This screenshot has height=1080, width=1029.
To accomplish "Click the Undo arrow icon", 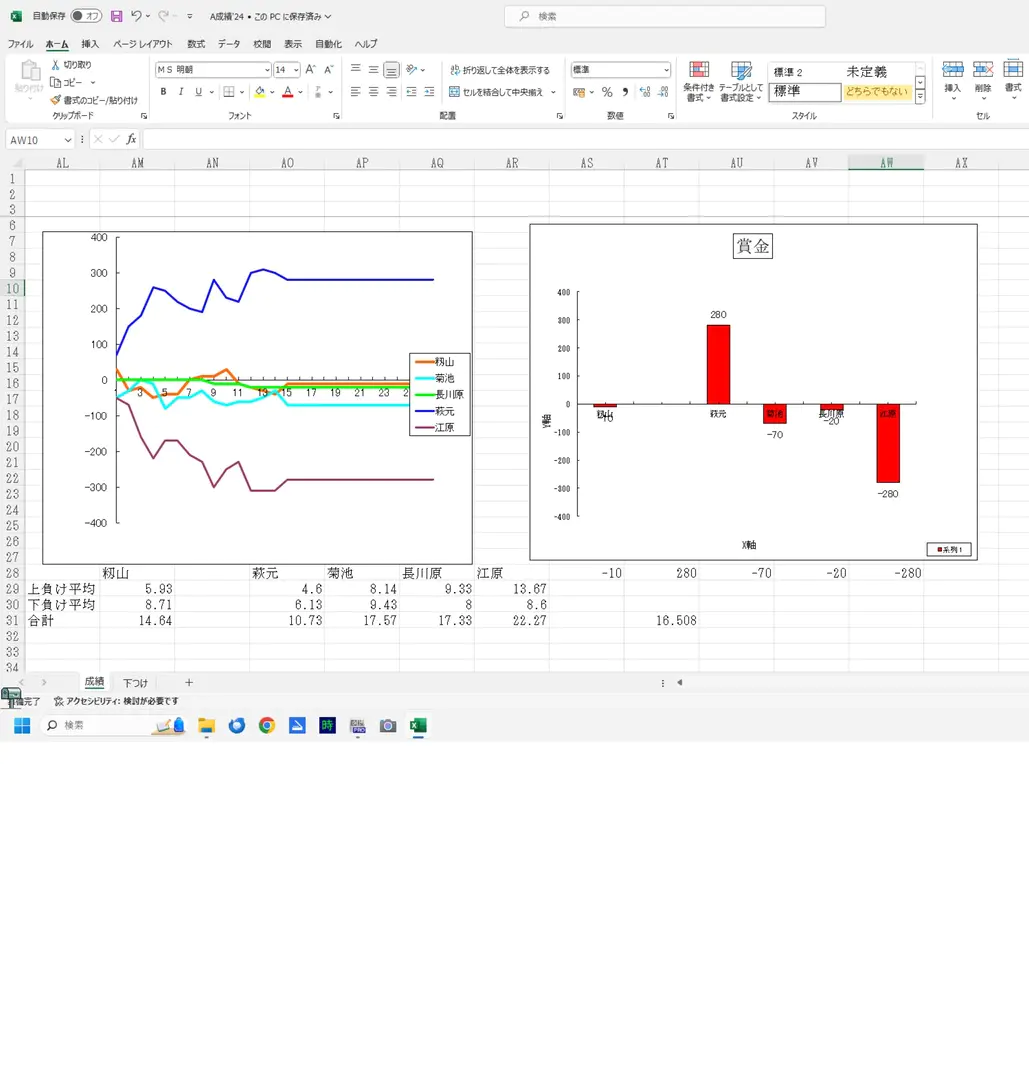I will (x=136, y=16).
